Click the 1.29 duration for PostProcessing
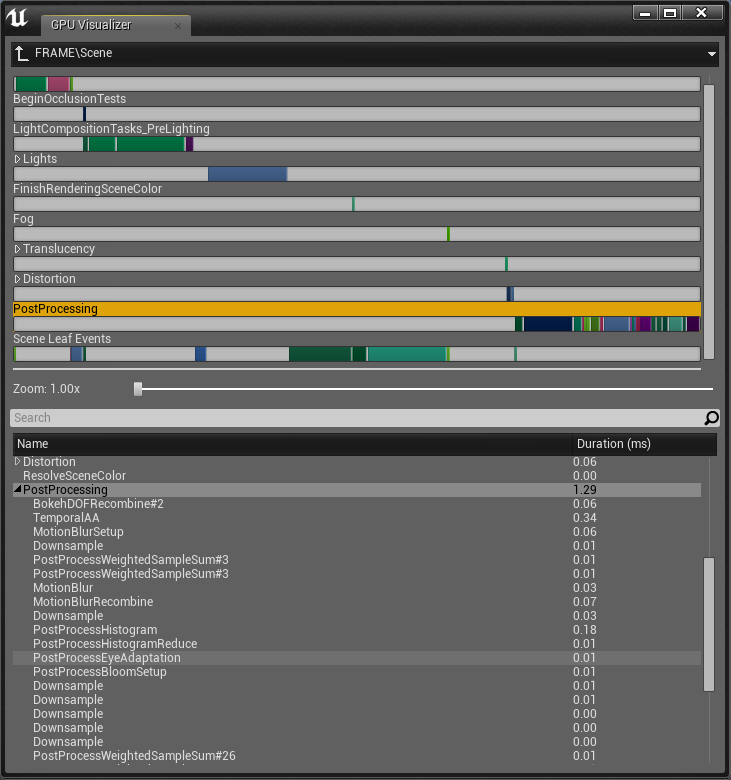The image size is (731, 780). (x=585, y=490)
